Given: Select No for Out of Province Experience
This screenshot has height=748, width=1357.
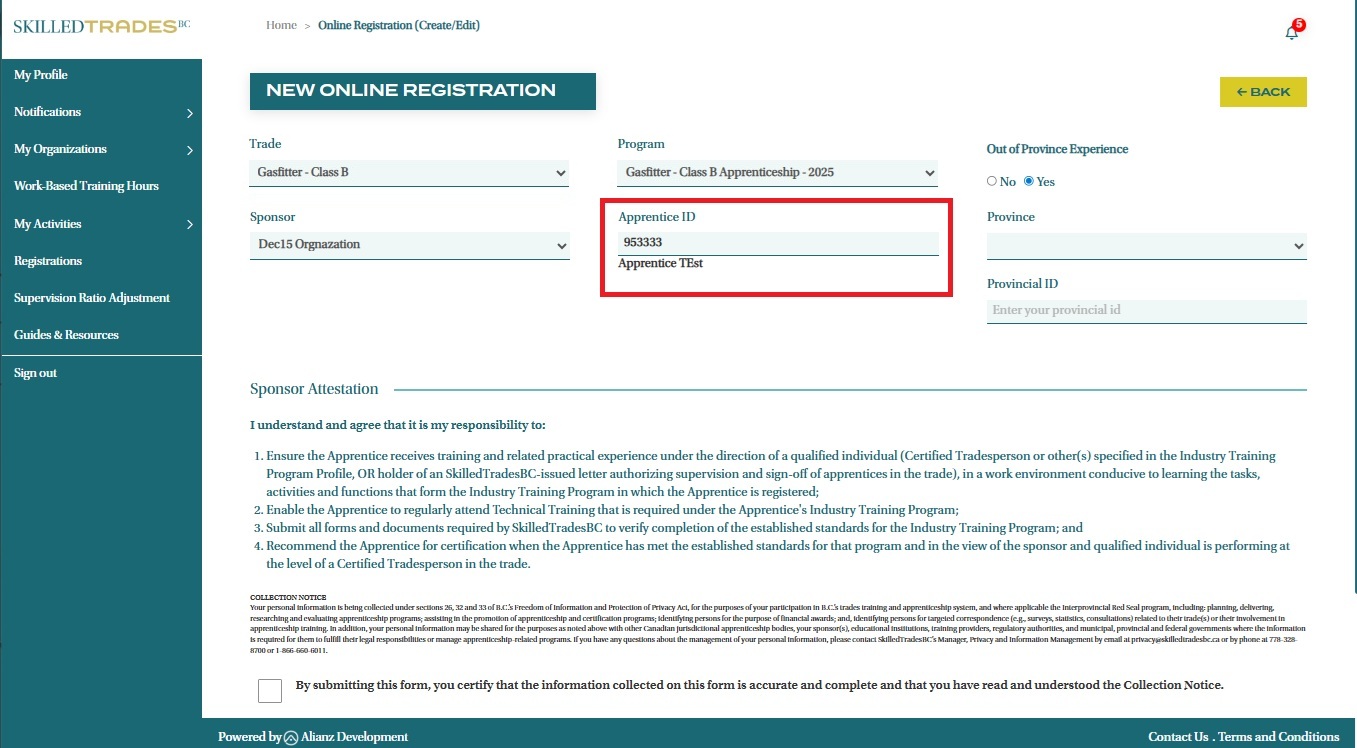Looking at the screenshot, I should point(992,181).
